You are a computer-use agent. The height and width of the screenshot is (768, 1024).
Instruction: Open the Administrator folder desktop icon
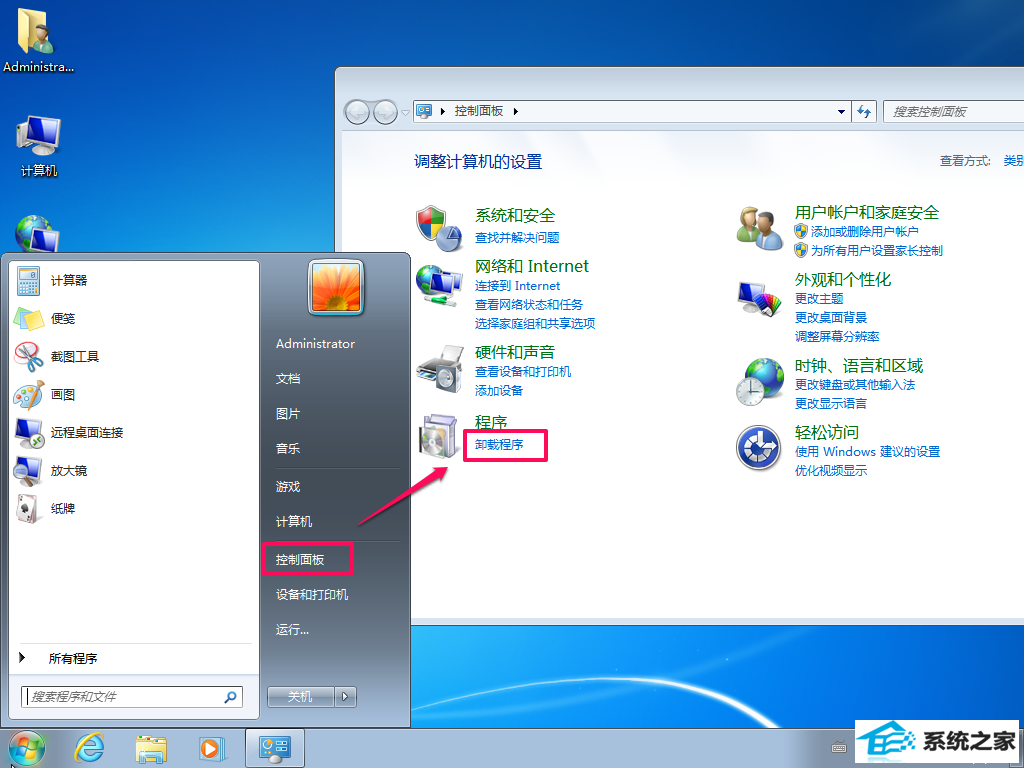tap(38, 40)
